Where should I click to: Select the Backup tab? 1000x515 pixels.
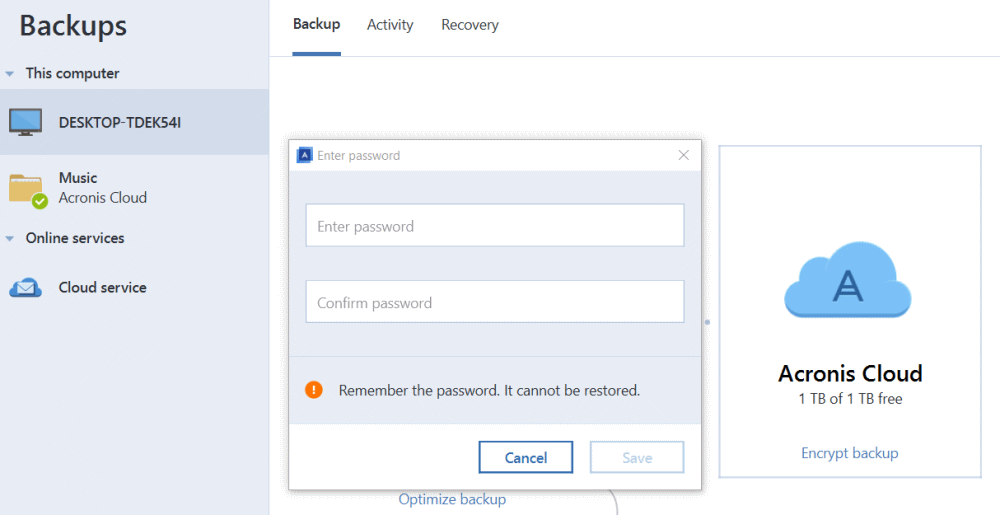[316, 25]
